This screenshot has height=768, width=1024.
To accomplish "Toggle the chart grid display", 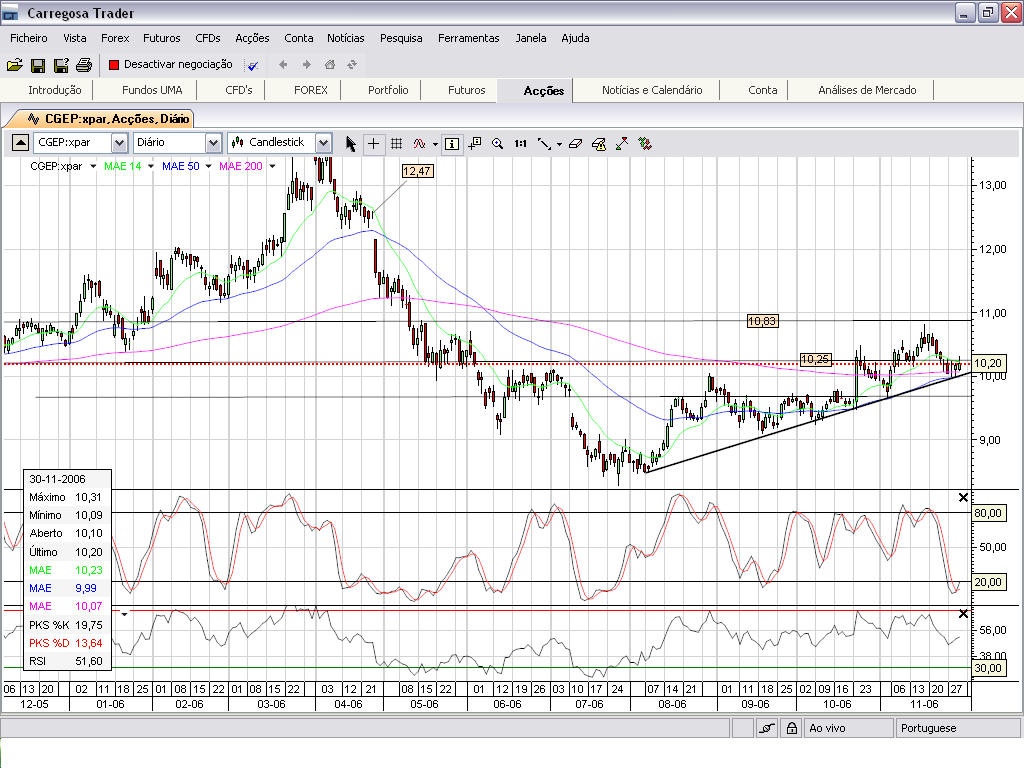I will (396, 143).
